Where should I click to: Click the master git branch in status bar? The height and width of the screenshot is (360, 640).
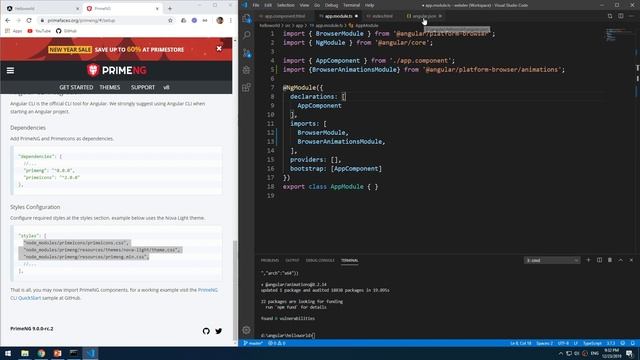[253, 343]
